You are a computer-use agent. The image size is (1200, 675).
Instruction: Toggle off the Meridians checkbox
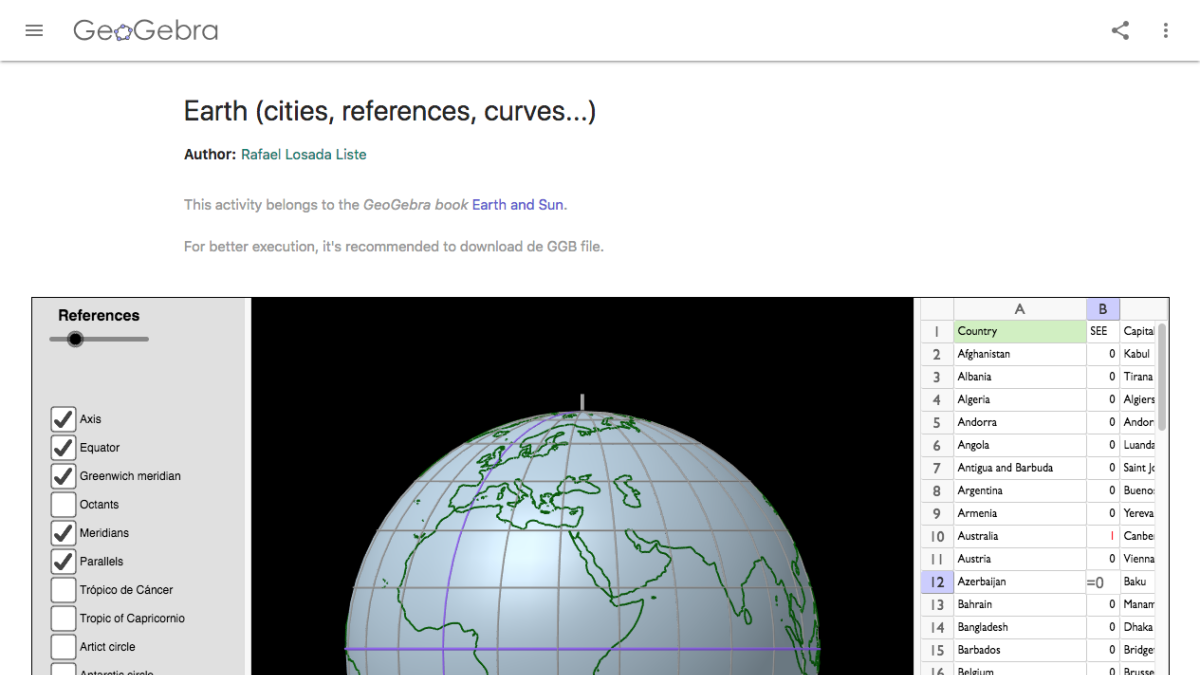(x=62, y=532)
